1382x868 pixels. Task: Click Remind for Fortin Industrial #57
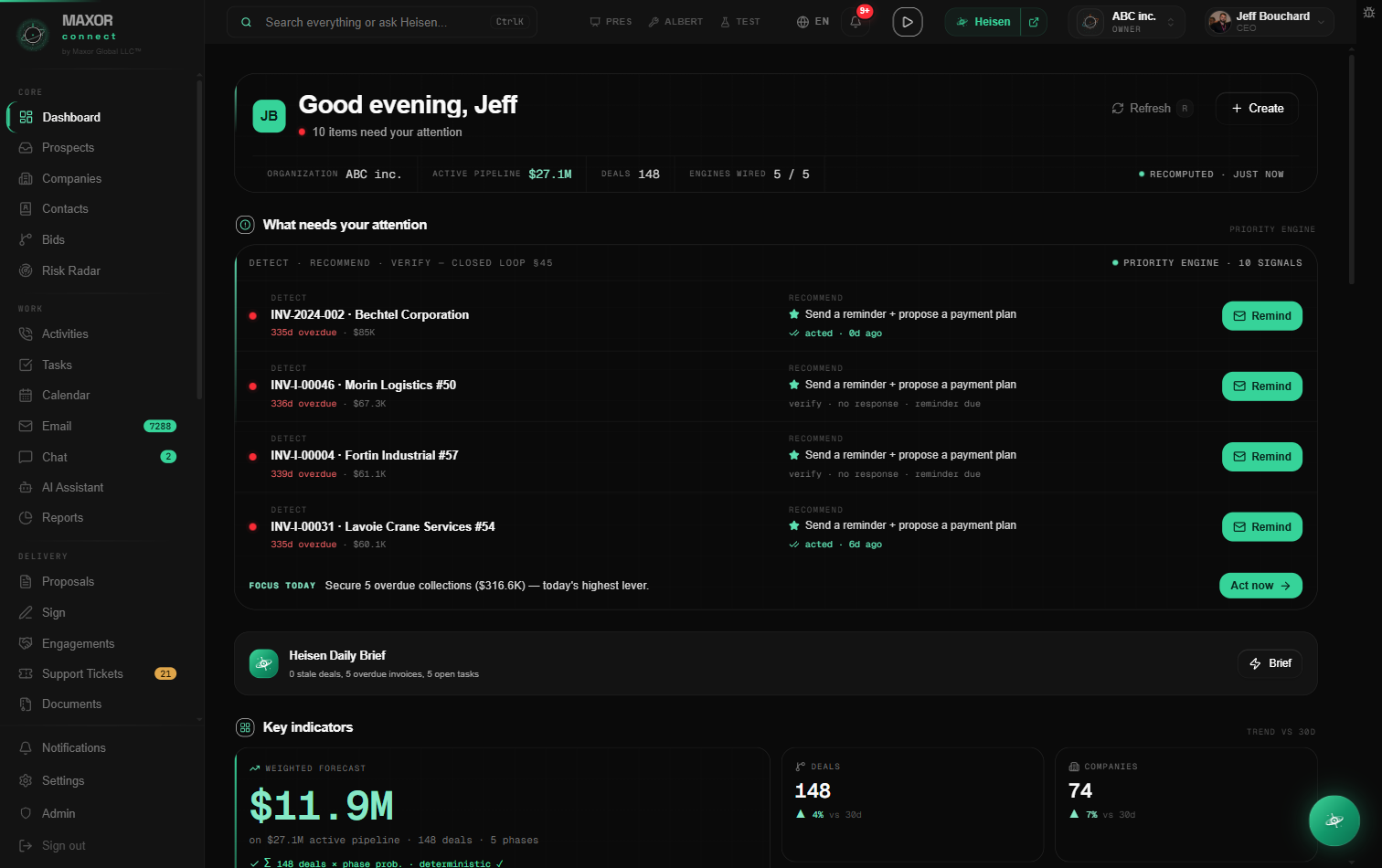pos(1262,457)
